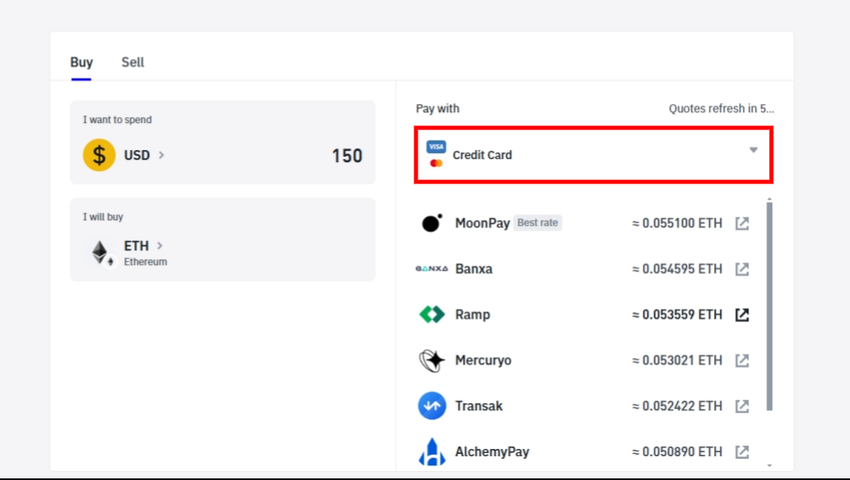Open Ramp external link icon
Screen dimensions: 850x480
(742, 315)
